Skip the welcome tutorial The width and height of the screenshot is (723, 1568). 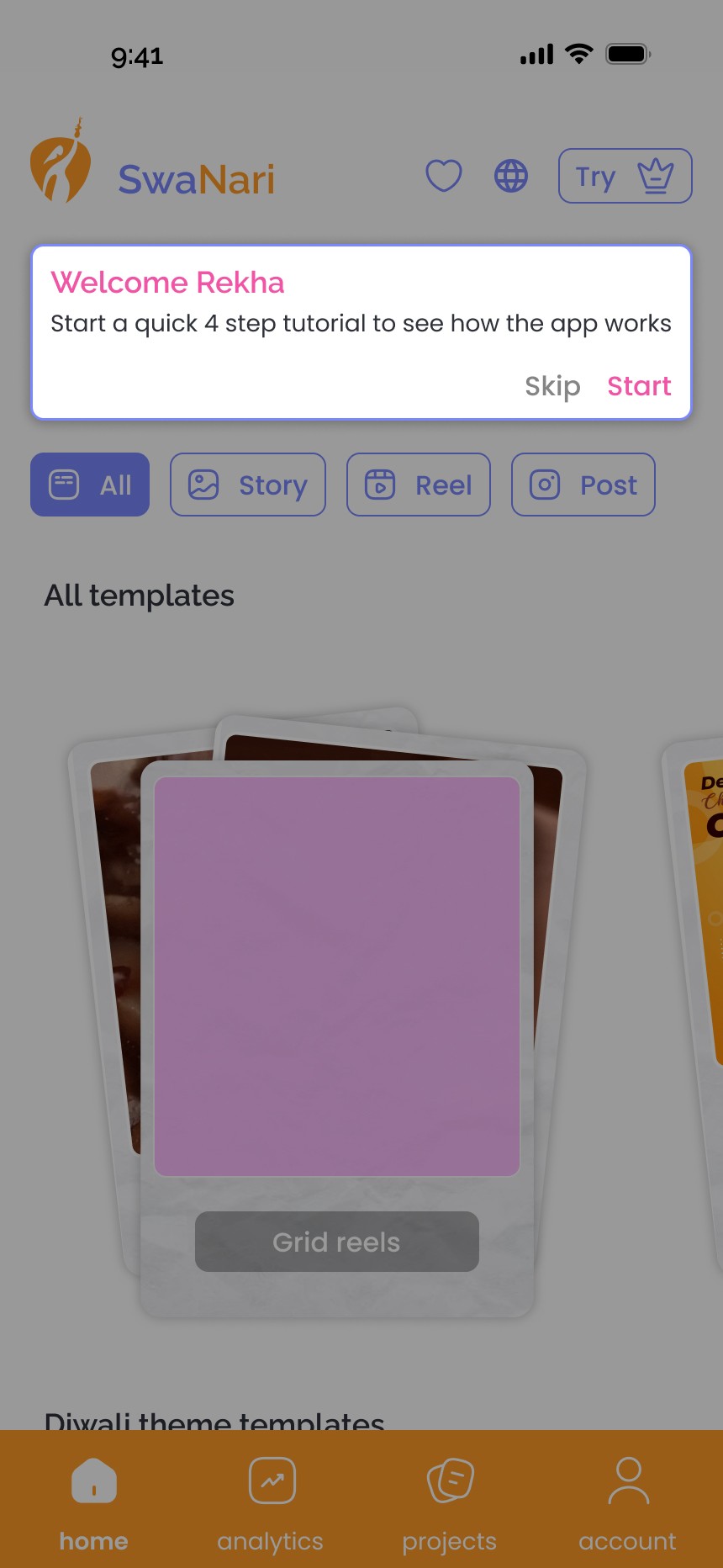pyautogui.click(x=552, y=386)
